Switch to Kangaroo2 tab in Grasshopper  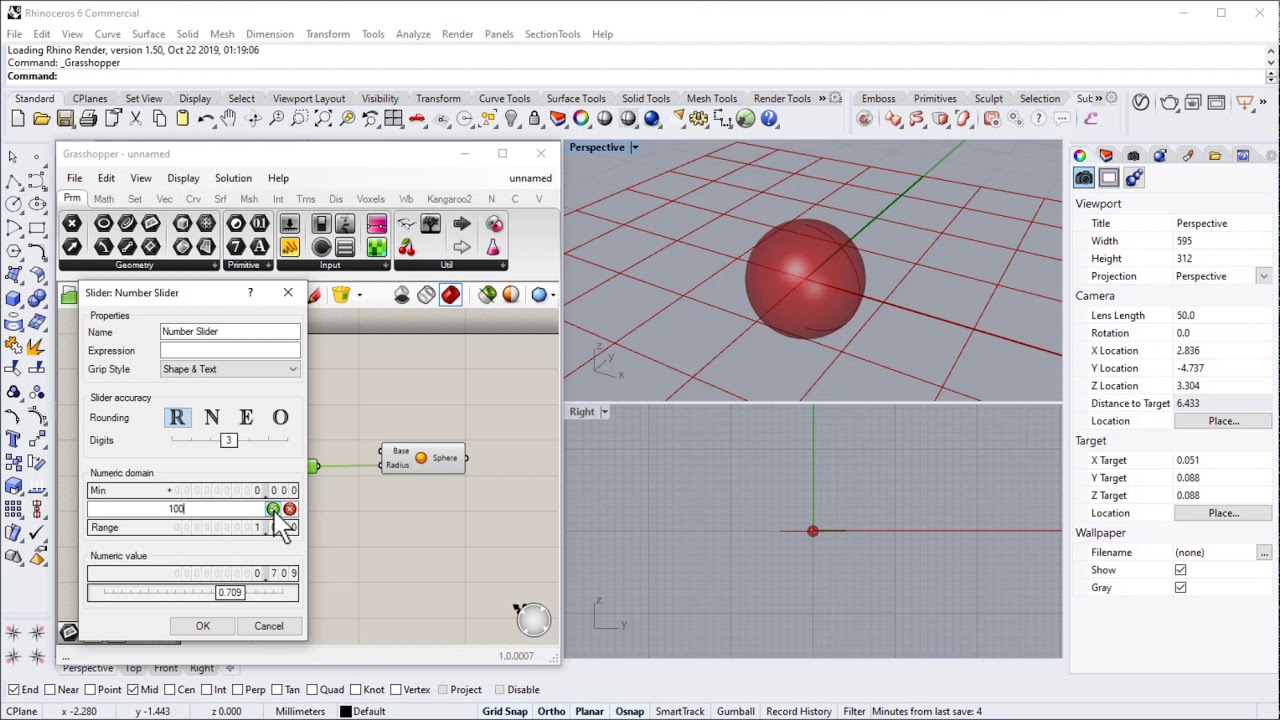click(x=449, y=199)
